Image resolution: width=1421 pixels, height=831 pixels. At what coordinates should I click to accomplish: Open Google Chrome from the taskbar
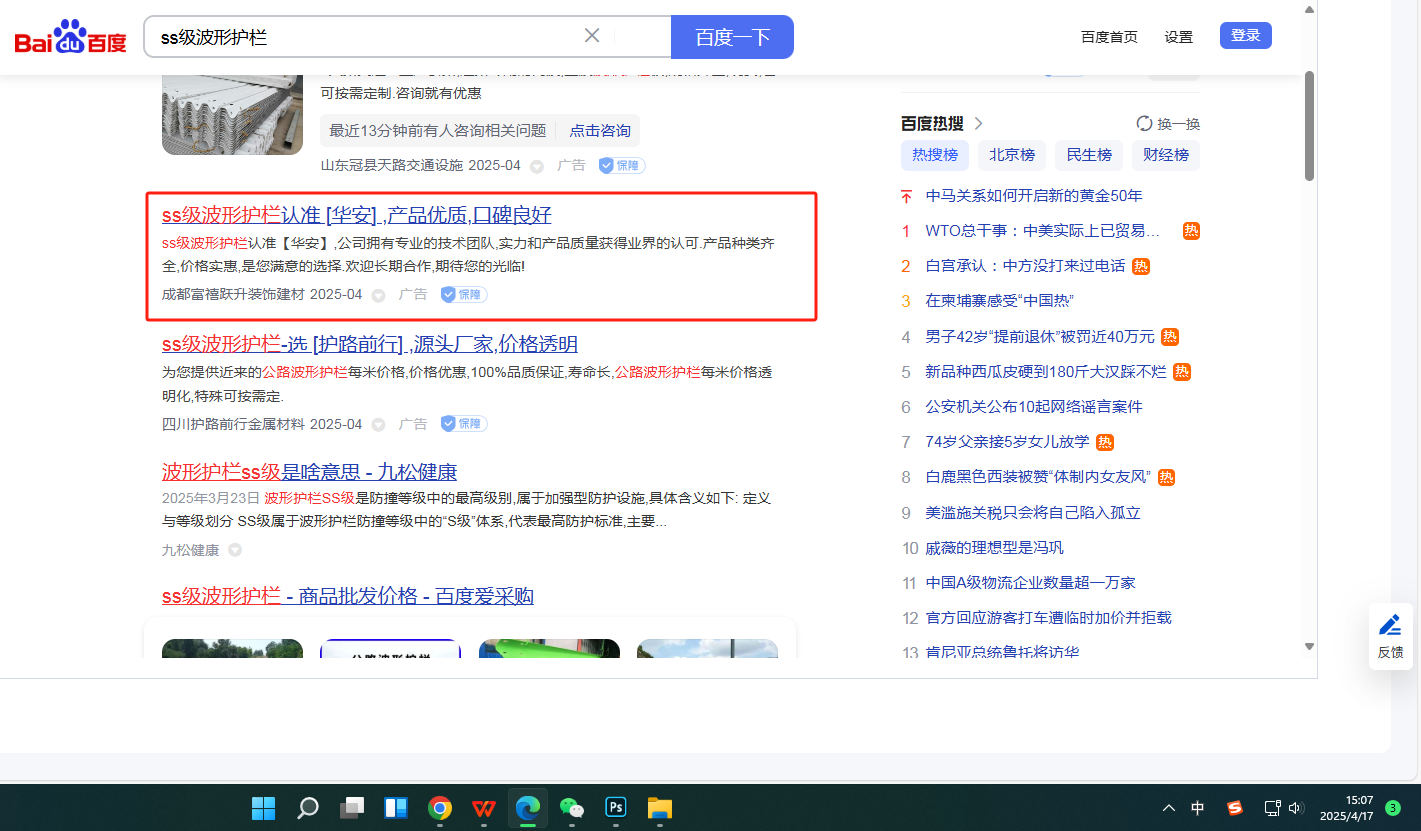click(x=440, y=807)
